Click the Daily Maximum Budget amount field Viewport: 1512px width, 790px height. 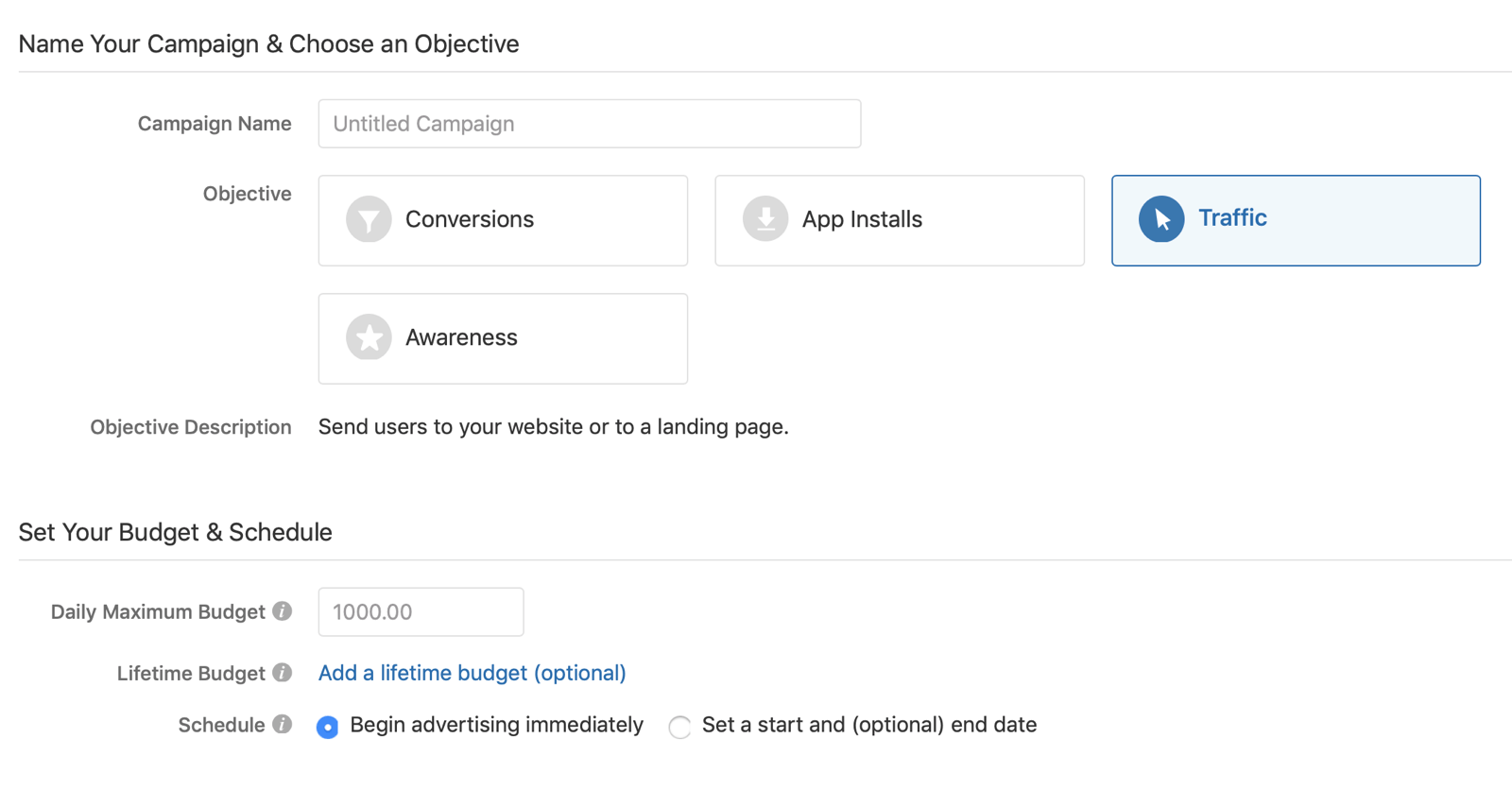point(421,612)
